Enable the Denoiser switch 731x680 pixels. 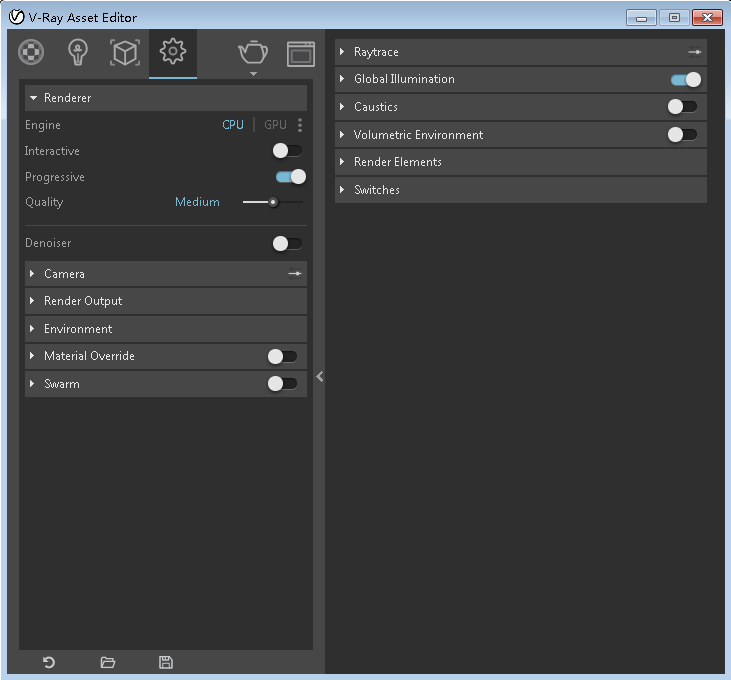click(x=287, y=243)
